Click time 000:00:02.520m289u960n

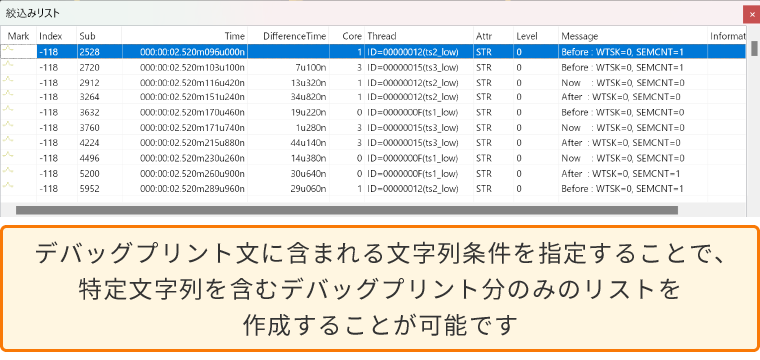(192, 188)
